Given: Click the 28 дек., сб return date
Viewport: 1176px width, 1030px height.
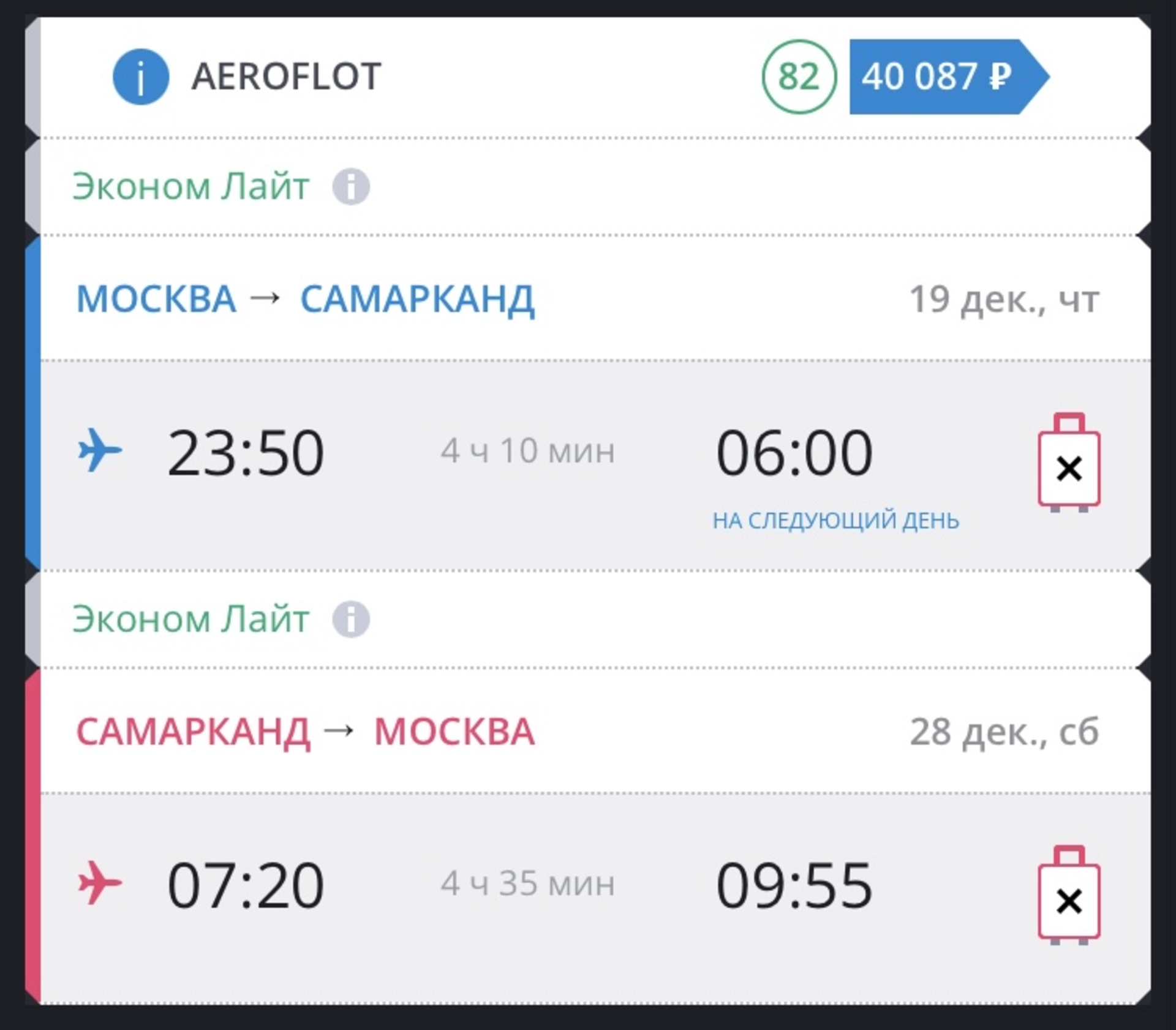Looking at the screenshot, I should [x=1004, y=732].
